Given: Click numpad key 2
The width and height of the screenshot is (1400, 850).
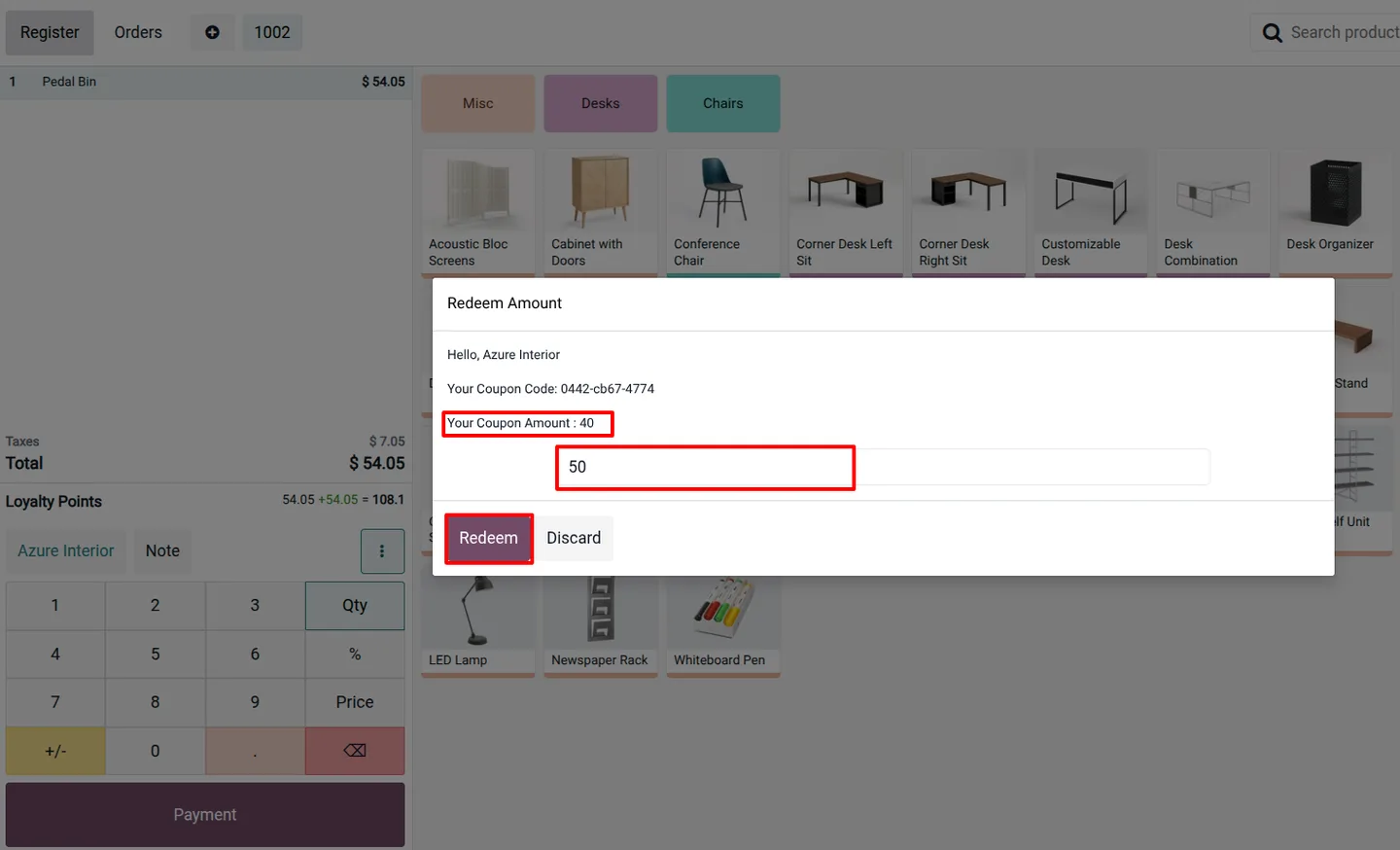Looking at the screenshot, I should click(156, 606).
